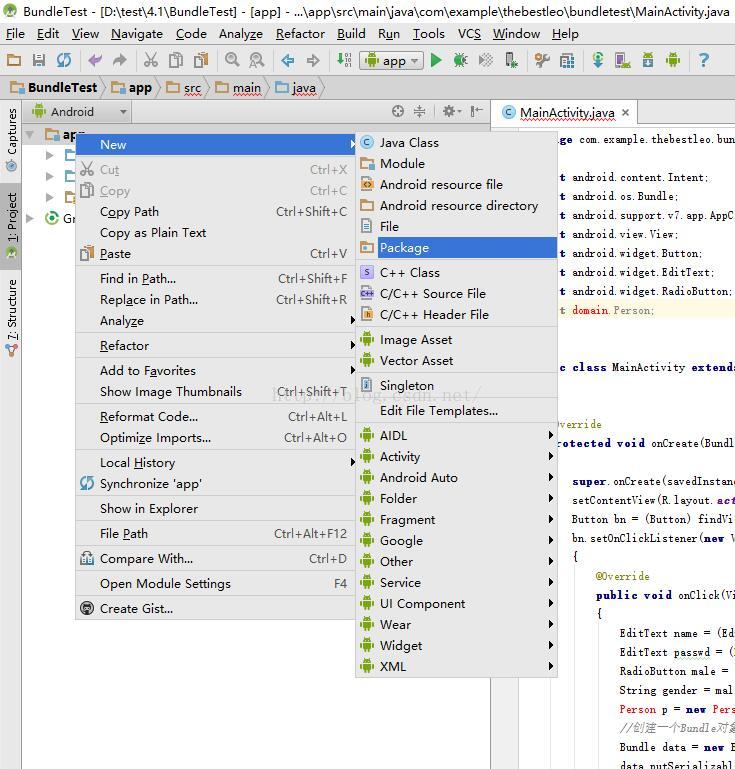
Task: Expand the Activity submenu
Action: click(x=457, y=457)
